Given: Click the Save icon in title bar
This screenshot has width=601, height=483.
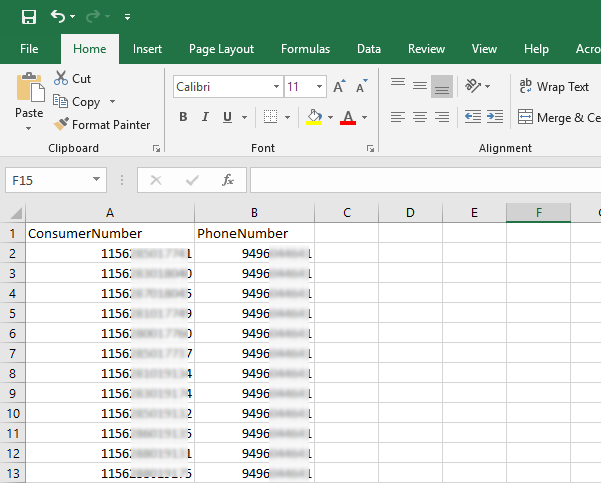Looking at the screenshot, I should (28, 17).
